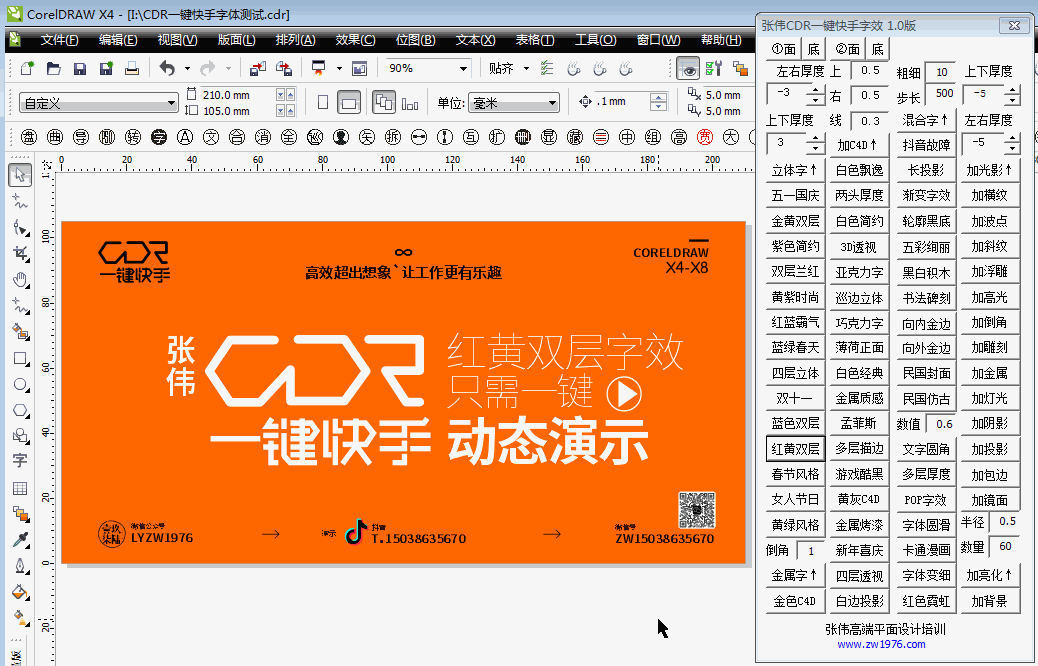The image size is (1038, 666).
Task: Toggle per-page layout bar-chart button
Action: click(410, 103)
